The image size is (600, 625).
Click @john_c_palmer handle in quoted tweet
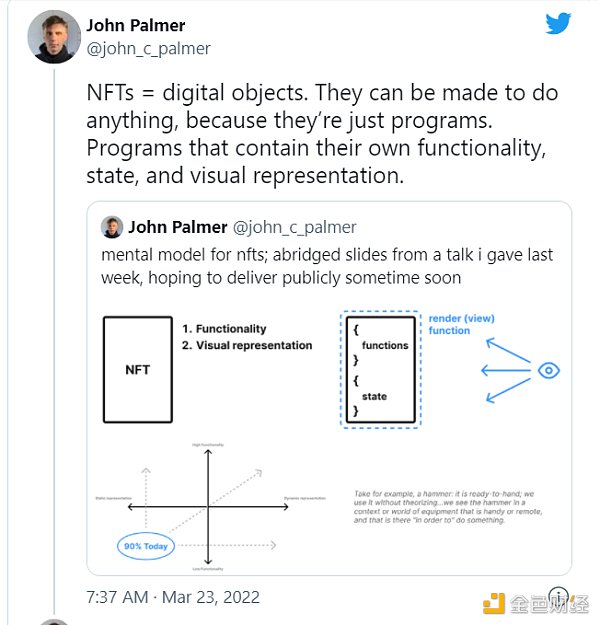(x=294, y=227)
